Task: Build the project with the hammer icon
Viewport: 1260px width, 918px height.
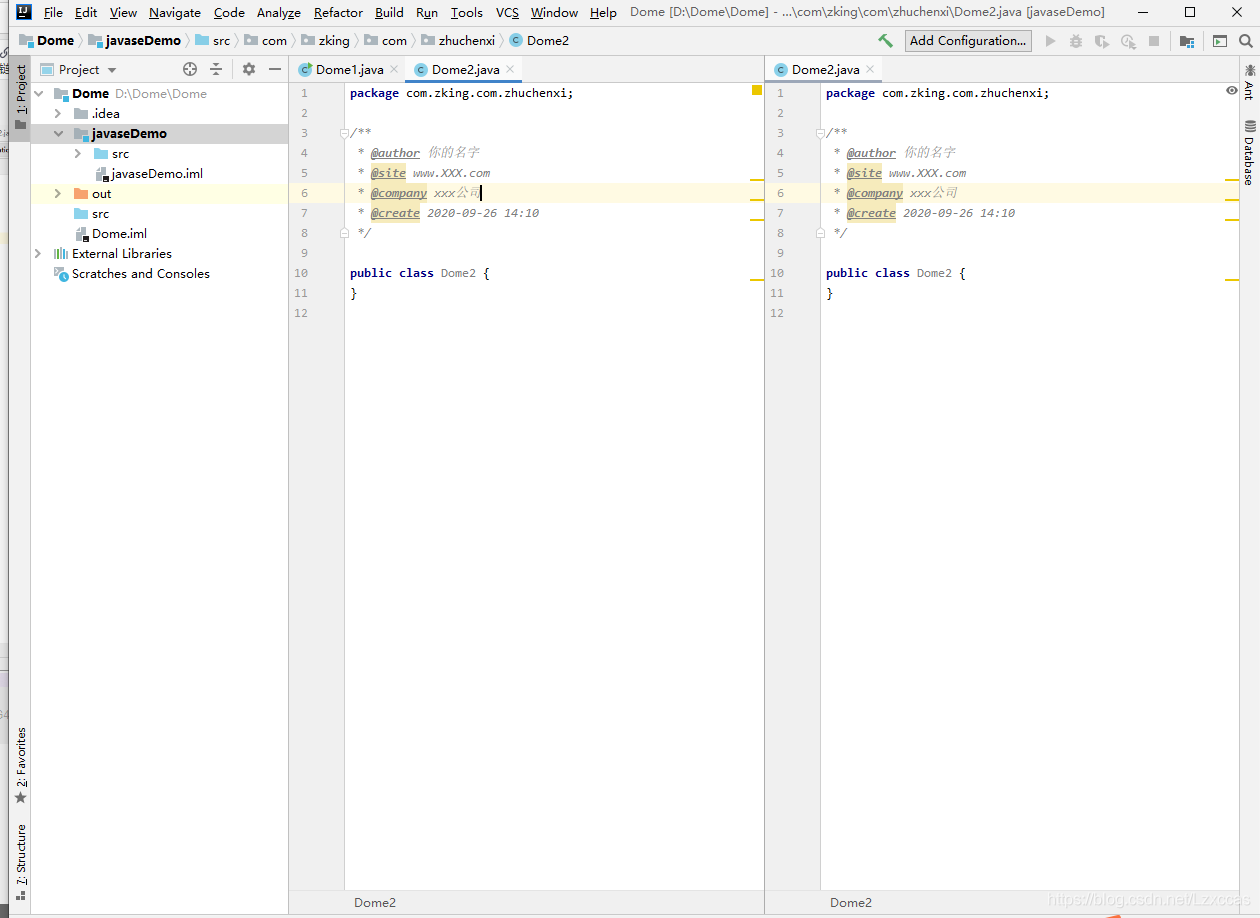Action: [x=885, y=41]
